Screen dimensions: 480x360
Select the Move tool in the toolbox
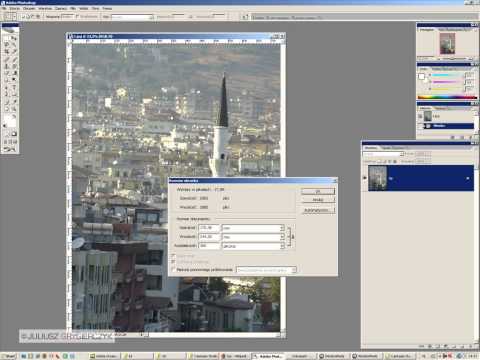pos(14,38)
